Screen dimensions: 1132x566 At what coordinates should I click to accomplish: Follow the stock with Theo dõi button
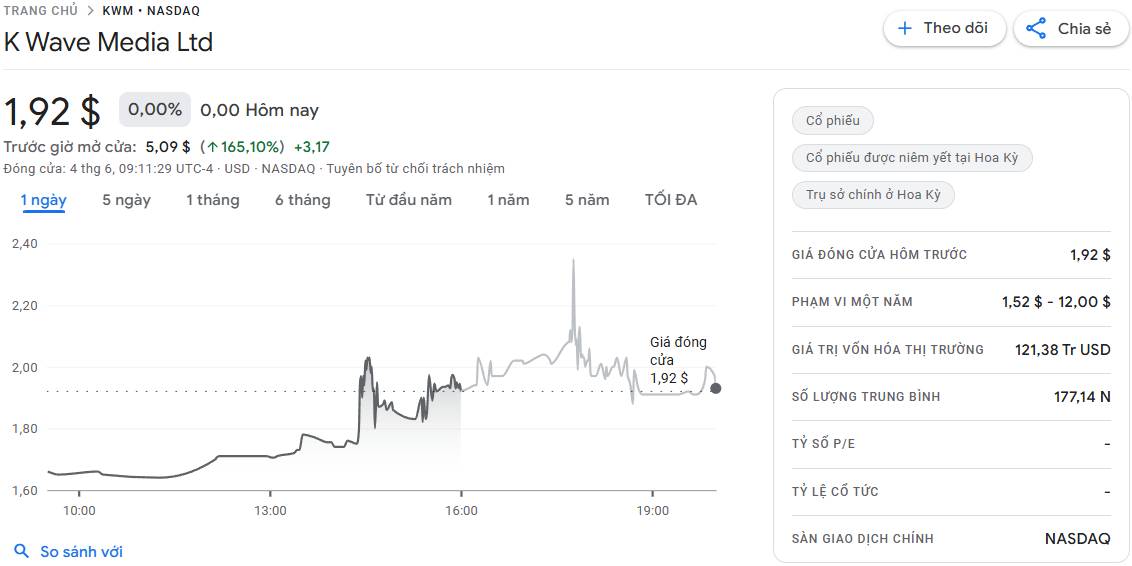[944, 29]
